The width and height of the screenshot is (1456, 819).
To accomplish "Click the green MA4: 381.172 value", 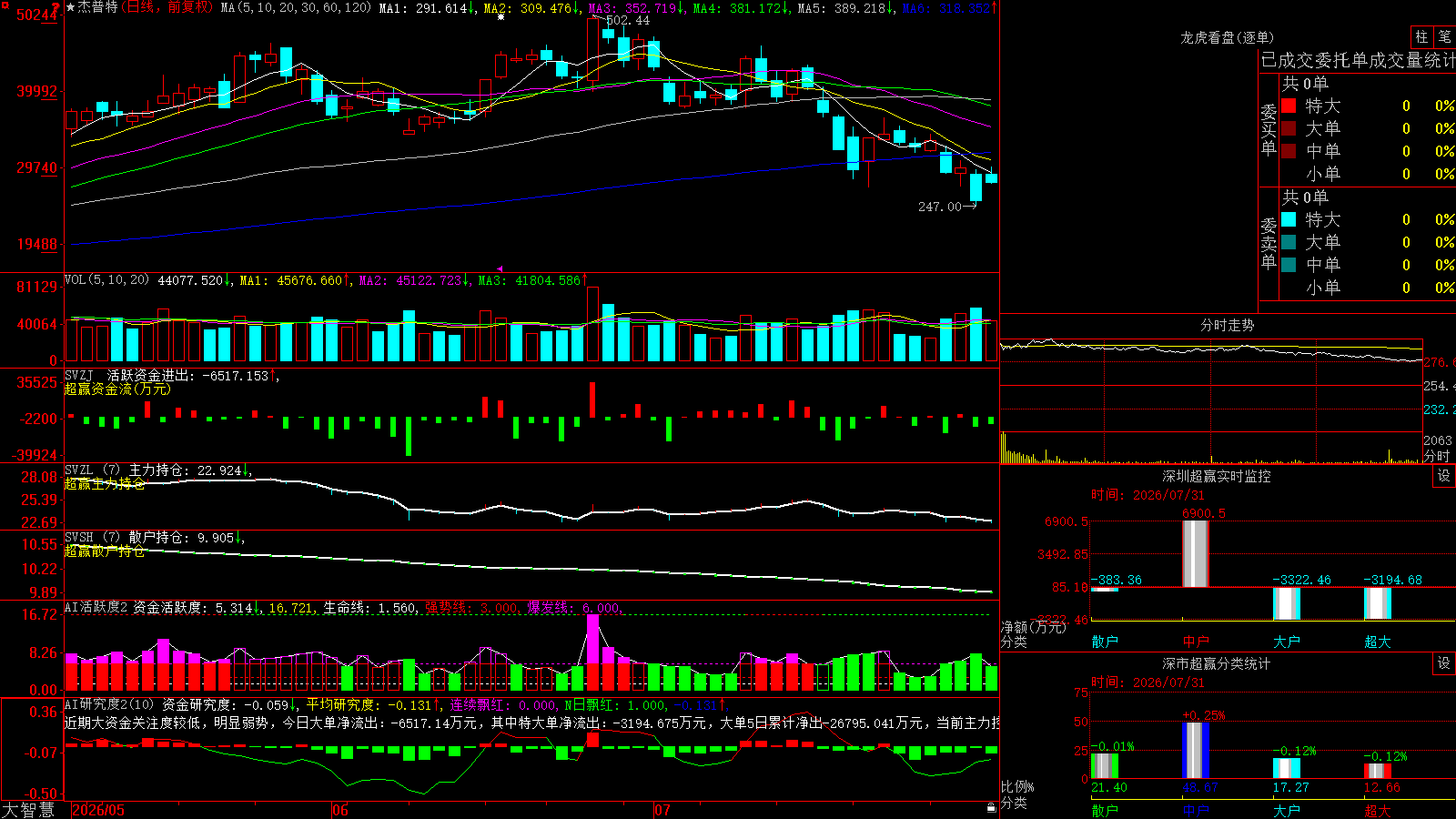I will pos(737,7).
